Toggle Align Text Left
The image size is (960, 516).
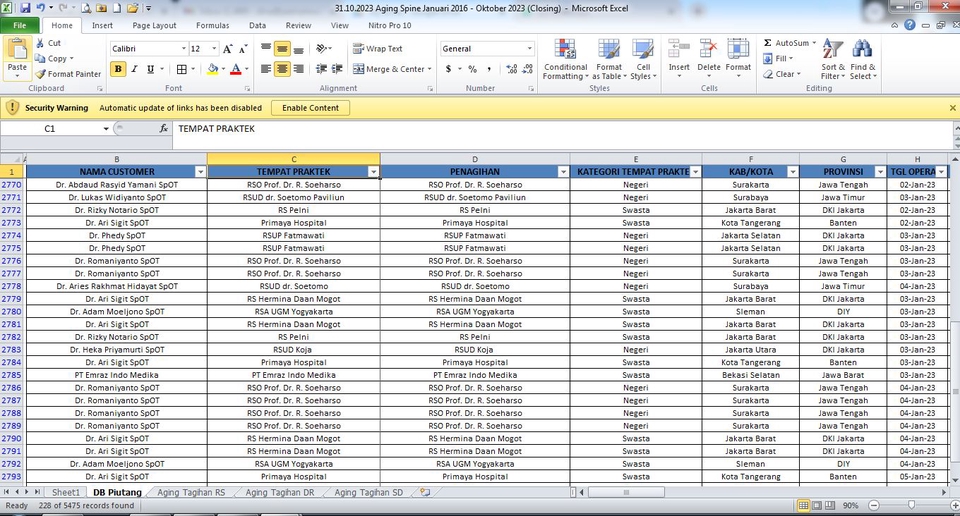(266, 69)
